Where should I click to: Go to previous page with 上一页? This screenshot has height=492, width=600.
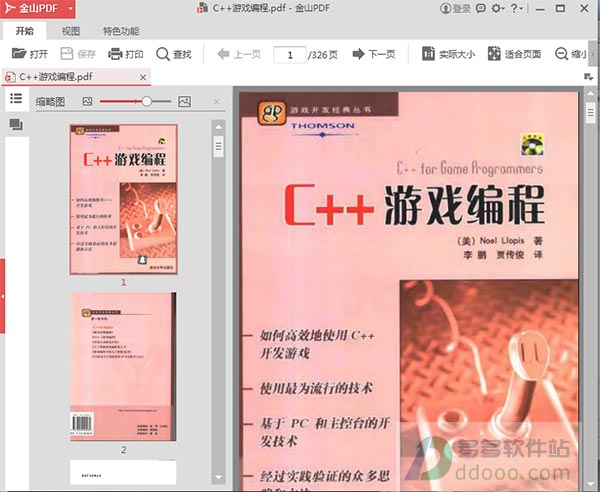click(239, 54)
